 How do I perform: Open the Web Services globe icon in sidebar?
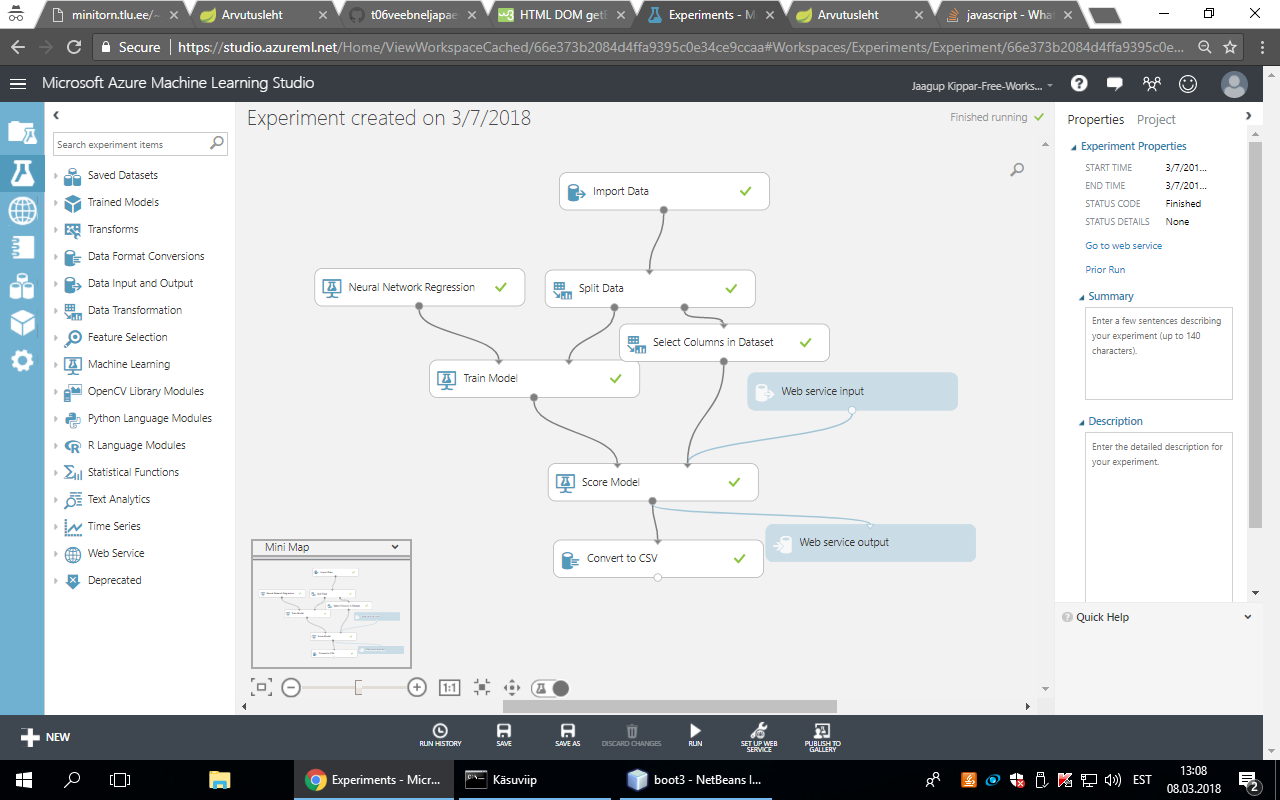[x=22, y=211]
